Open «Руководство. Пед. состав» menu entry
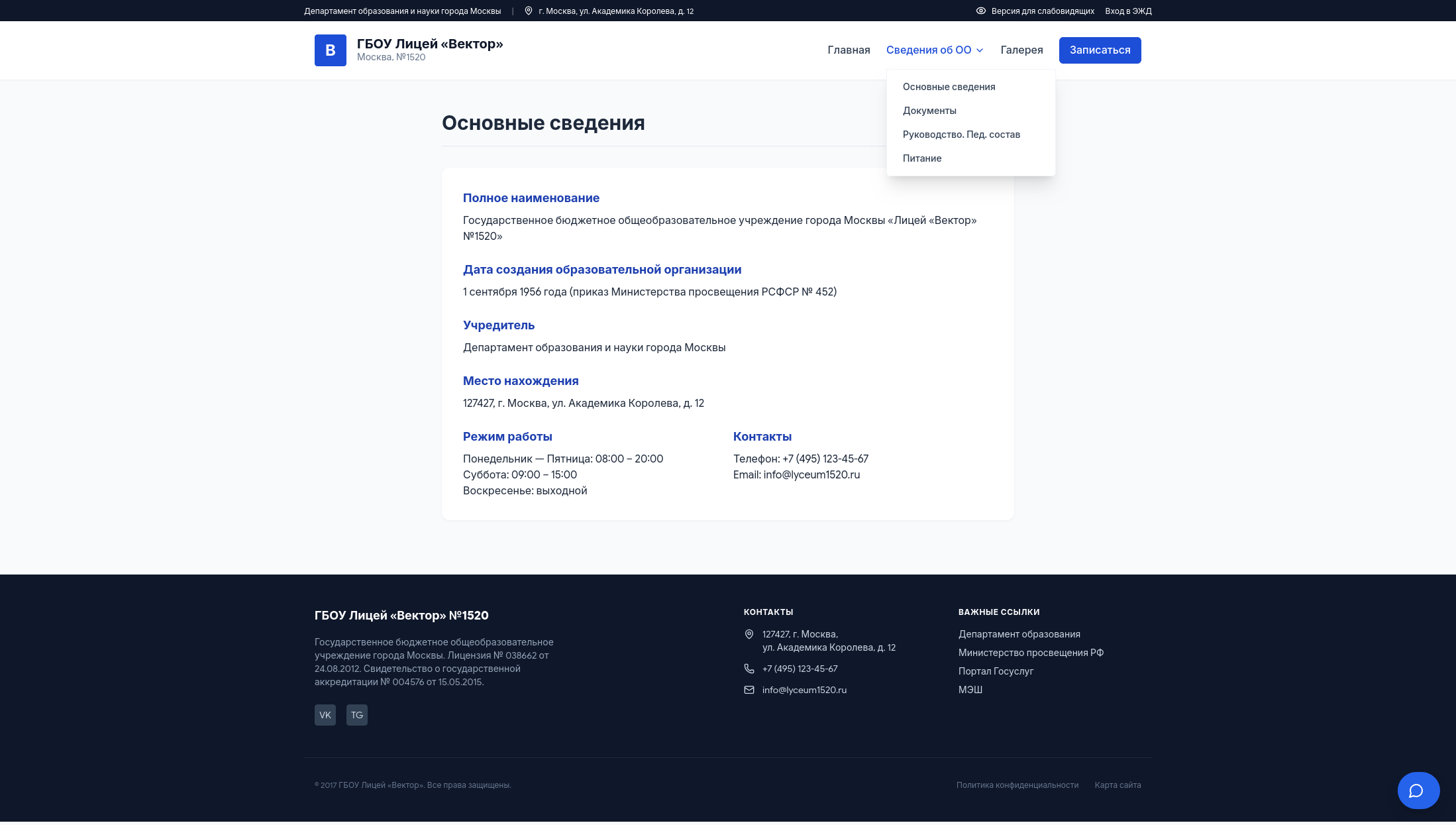This screenshot has height=825, width=1456. pyautogui.click(x=961, y=135)
